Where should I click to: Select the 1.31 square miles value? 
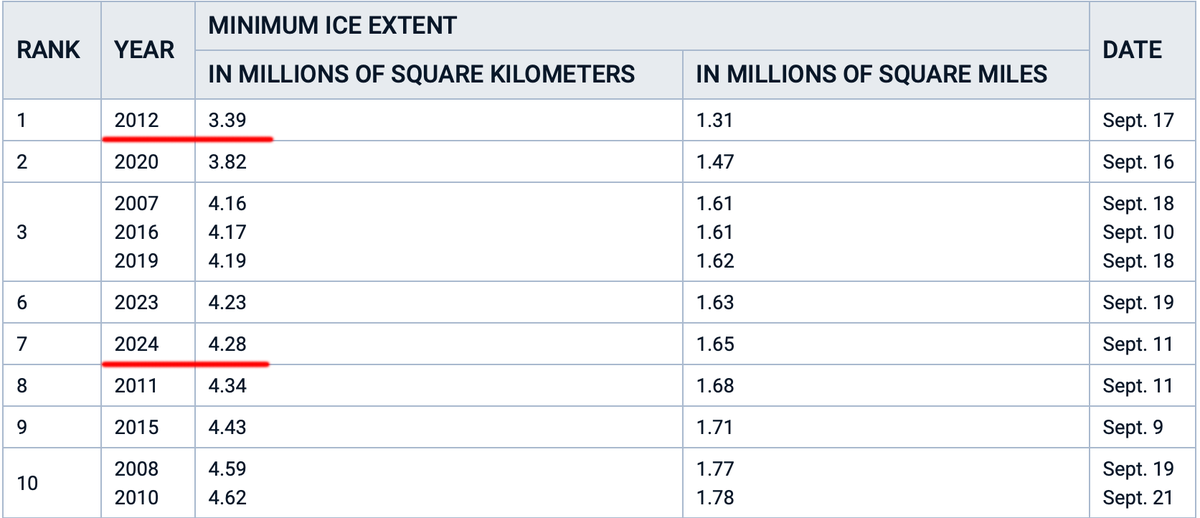click(x=715, y=121)
